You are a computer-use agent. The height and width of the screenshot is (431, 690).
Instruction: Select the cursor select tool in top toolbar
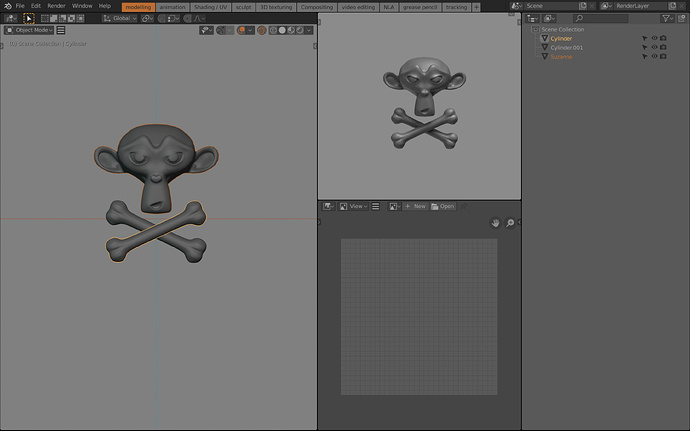[29, 18]
